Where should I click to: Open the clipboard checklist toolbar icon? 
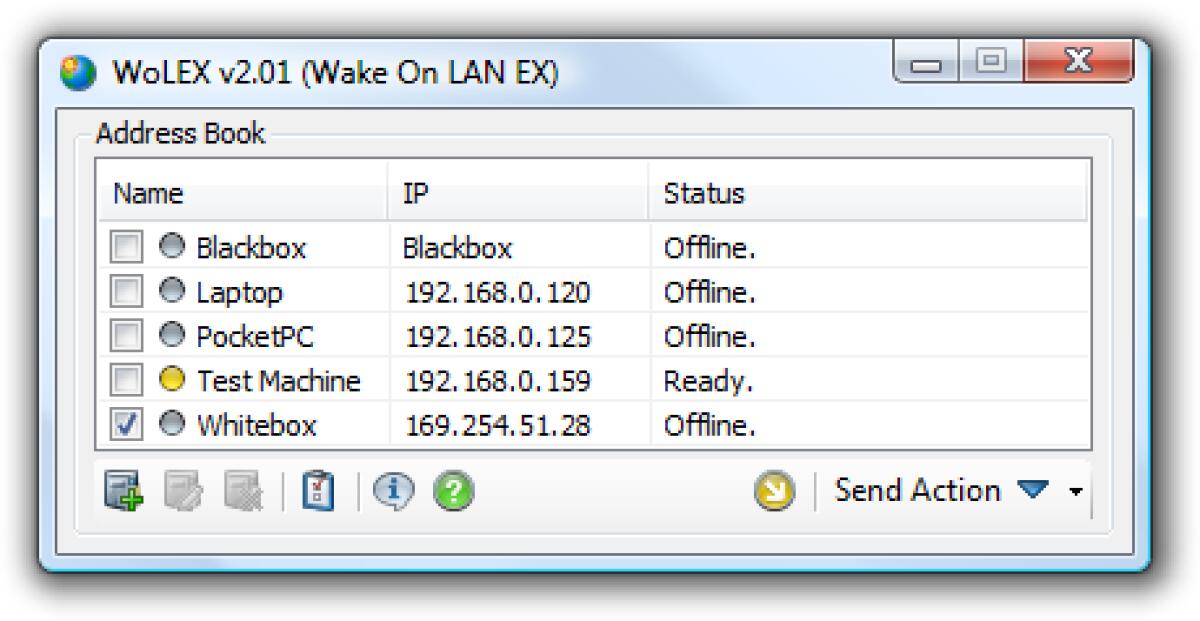click(317, 491)
